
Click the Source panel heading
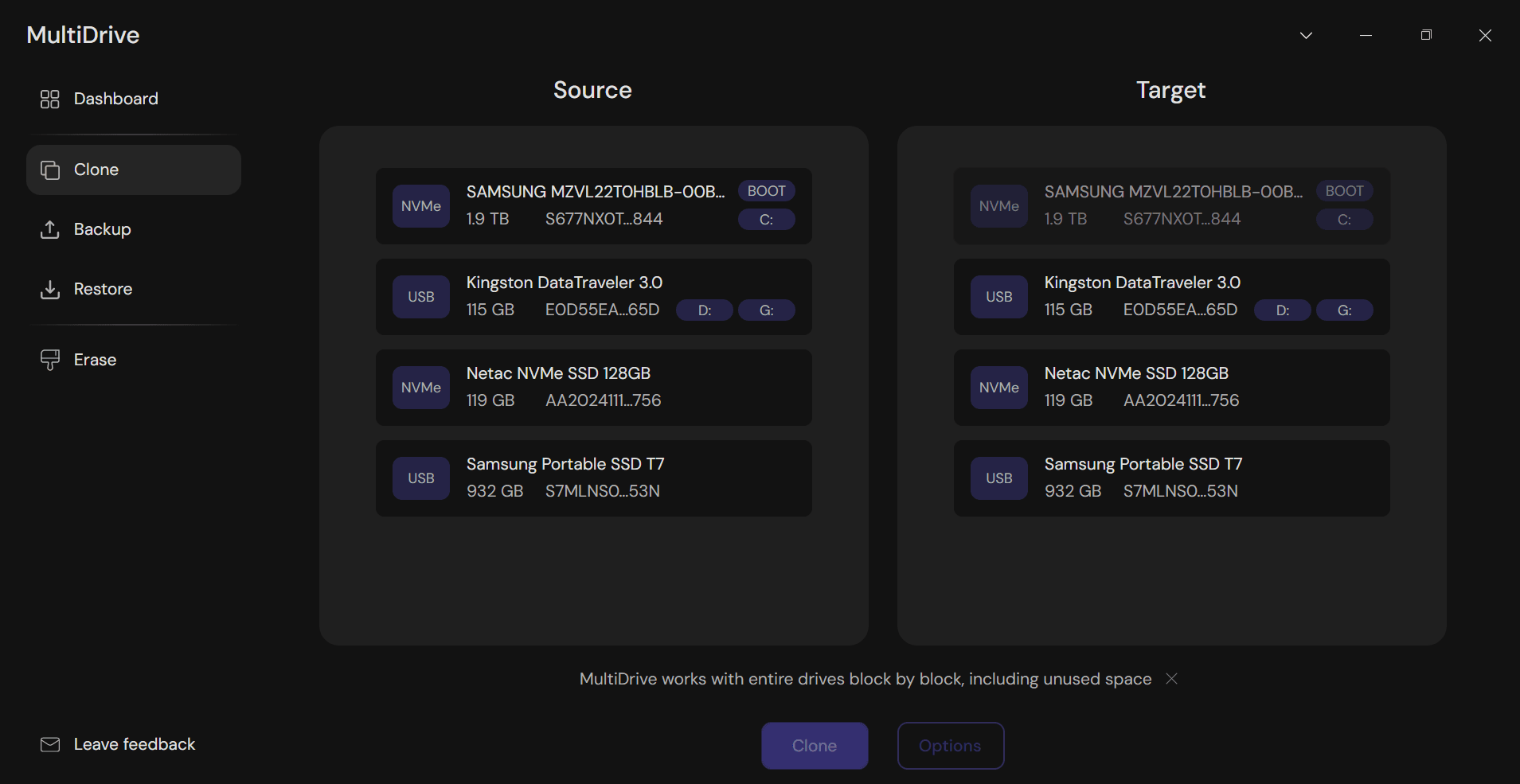(592, 90)
